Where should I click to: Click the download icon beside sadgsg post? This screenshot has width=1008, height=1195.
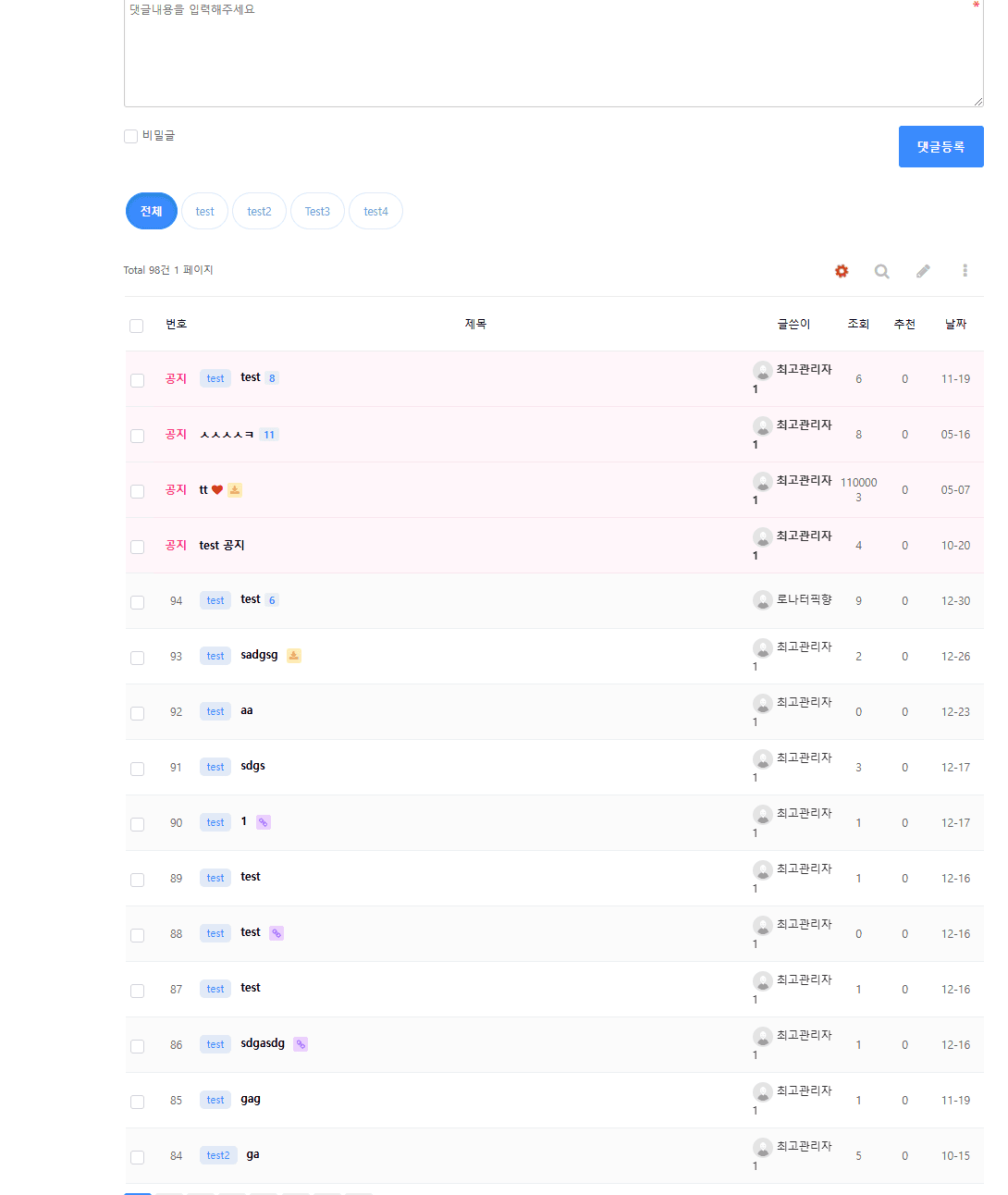pyautogui.click(x=293, y=656)
